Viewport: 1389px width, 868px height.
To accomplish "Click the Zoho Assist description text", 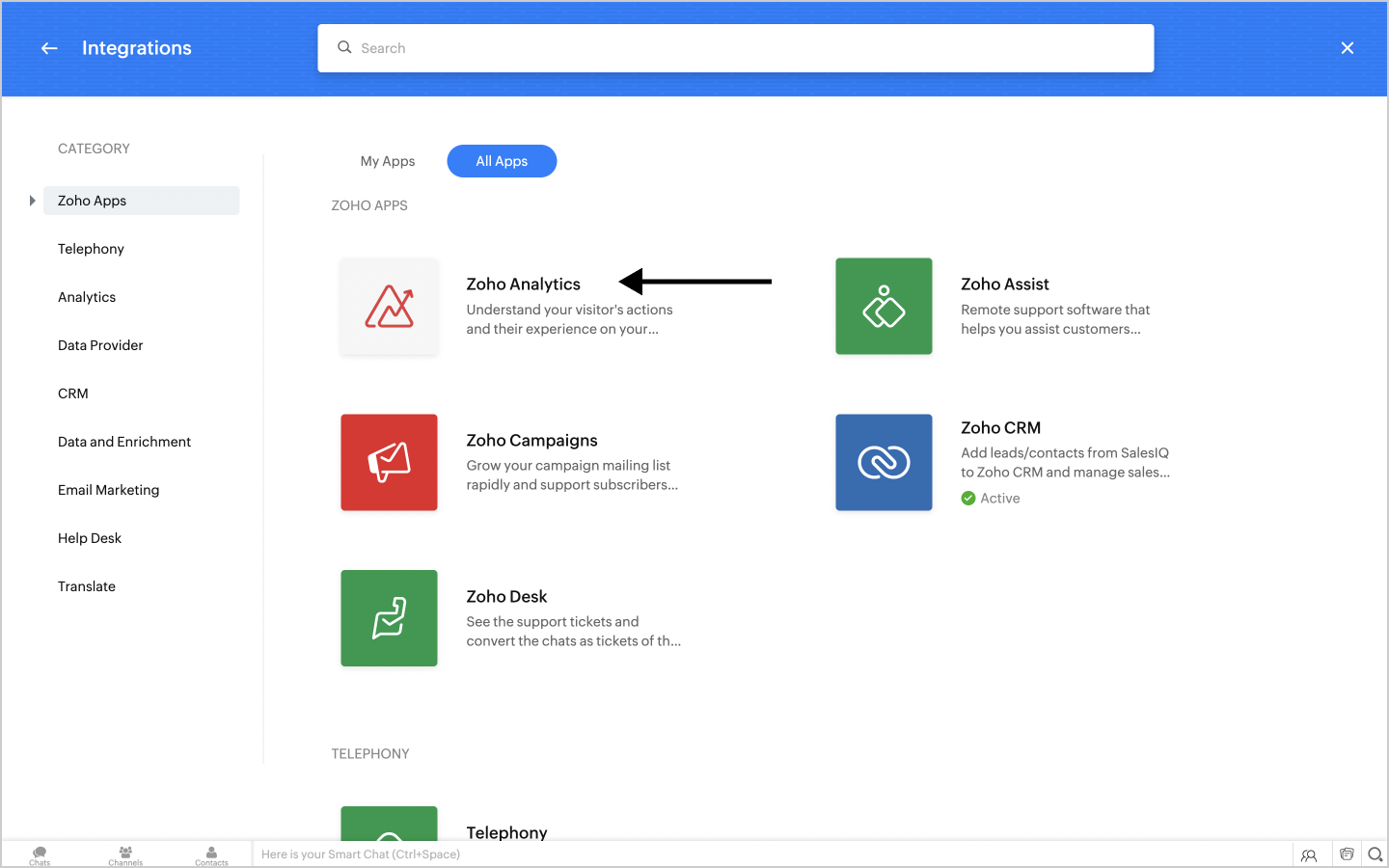I will (x=1055, y=319).
